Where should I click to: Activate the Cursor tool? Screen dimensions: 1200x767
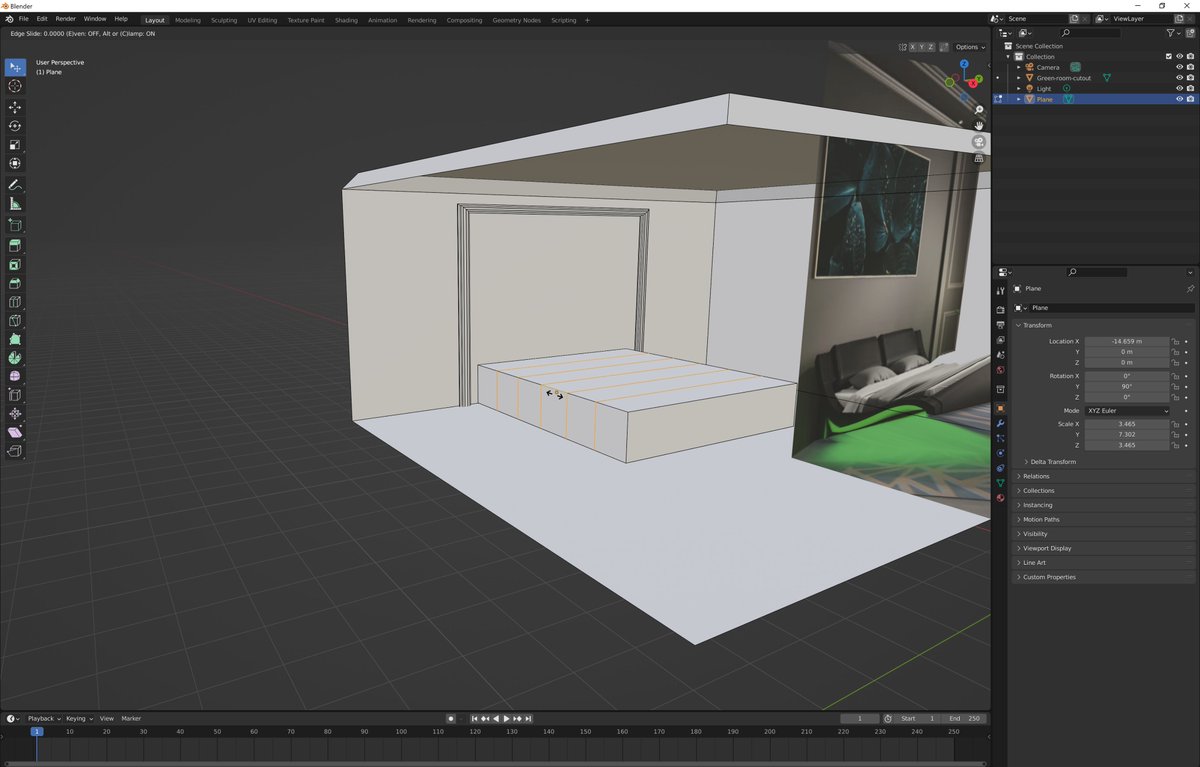coord(15,86)
